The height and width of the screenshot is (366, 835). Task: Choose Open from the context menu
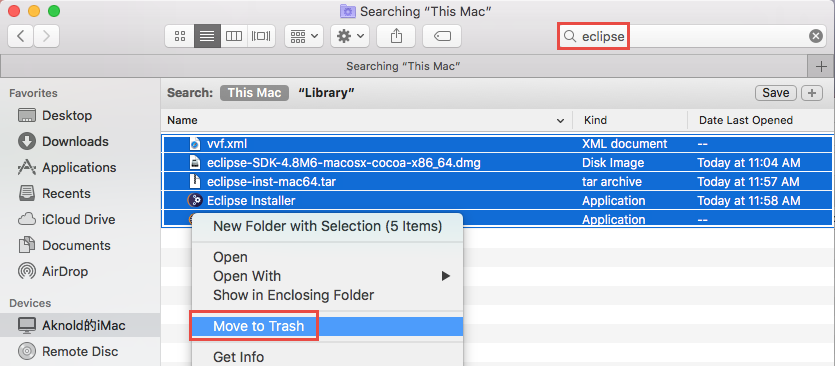[x=328, y=257]
